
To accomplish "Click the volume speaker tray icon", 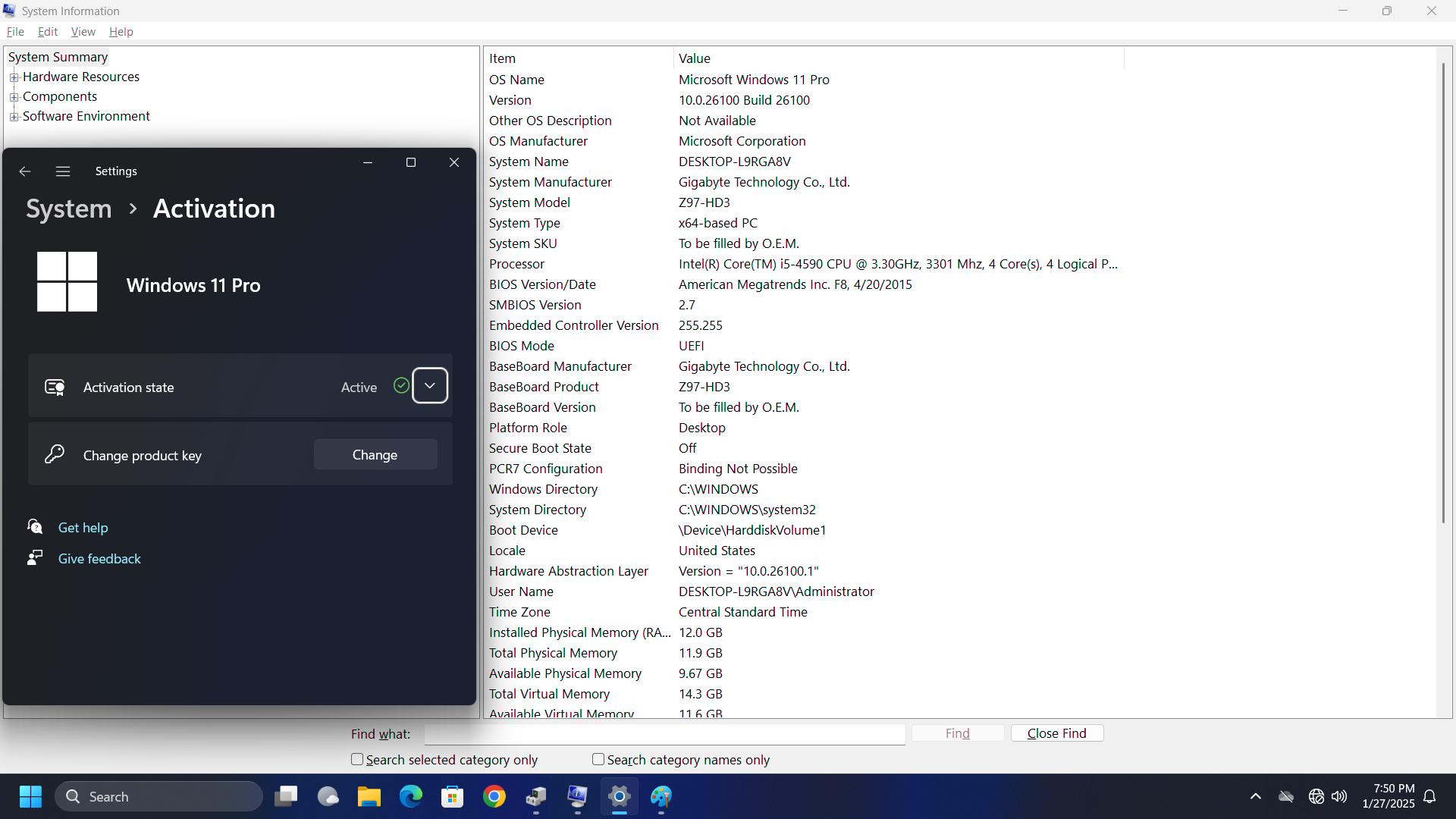I will 1339,796.
